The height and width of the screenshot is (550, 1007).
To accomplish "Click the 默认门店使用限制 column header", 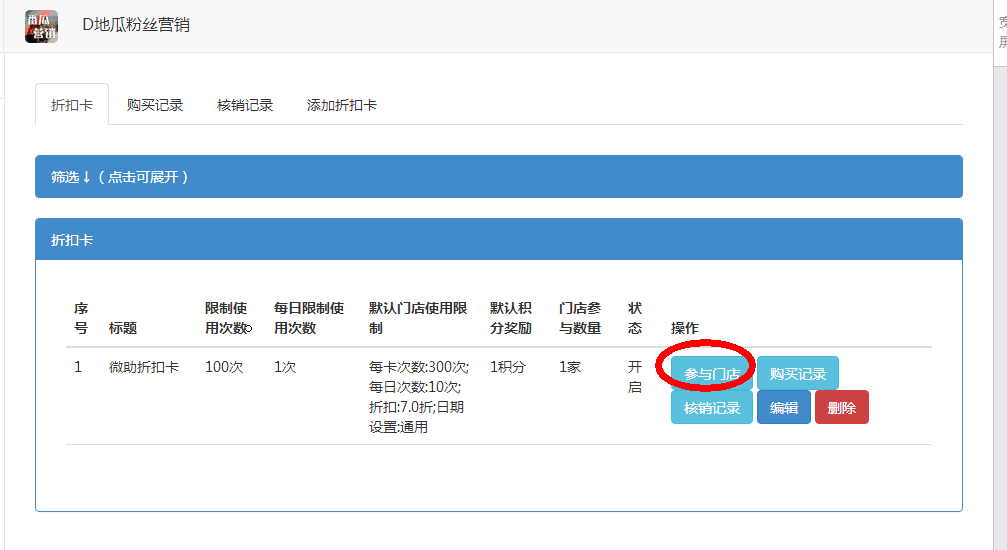I will point(418,318).
